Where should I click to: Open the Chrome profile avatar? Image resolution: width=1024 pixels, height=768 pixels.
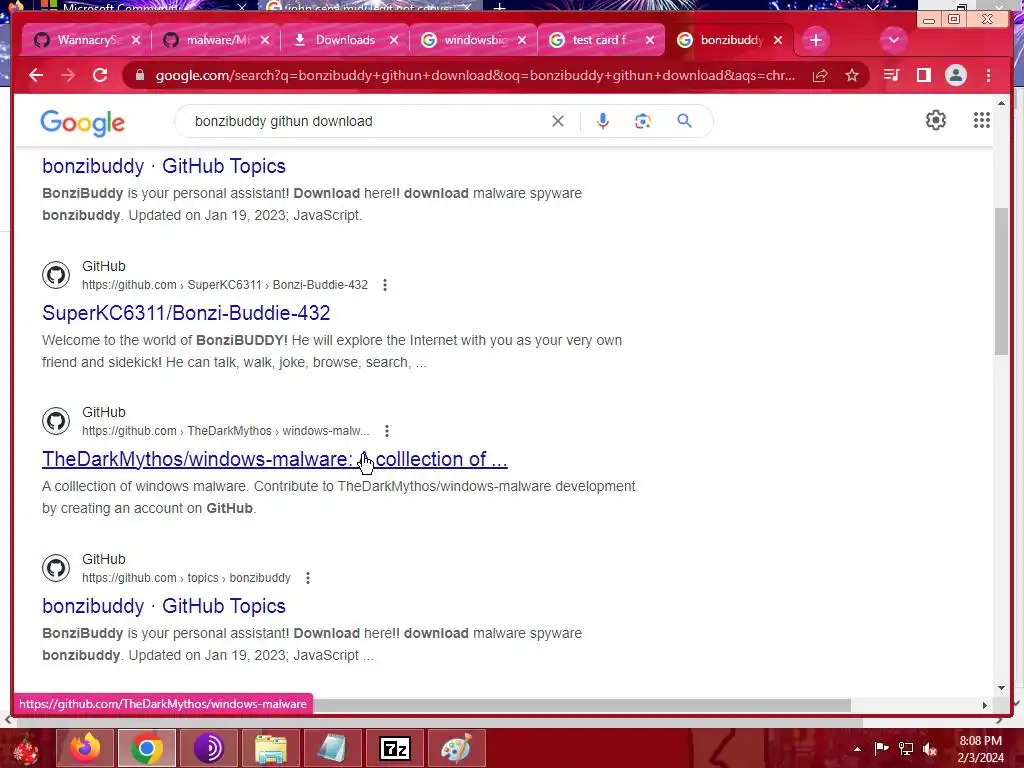[x=955, y=75]
